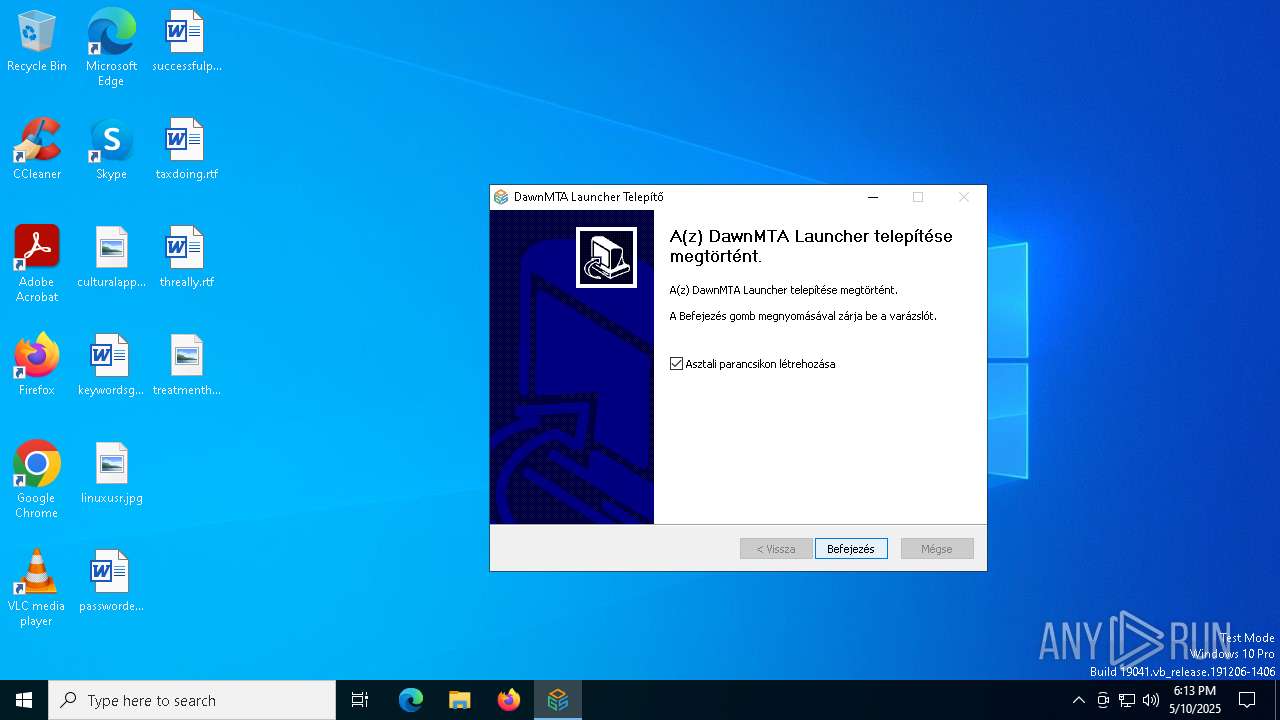Image resolution: width=1280 pixels, height=720 pixels.
Task: Select the Google Chrome desktop shortcut
Action: 37,480
